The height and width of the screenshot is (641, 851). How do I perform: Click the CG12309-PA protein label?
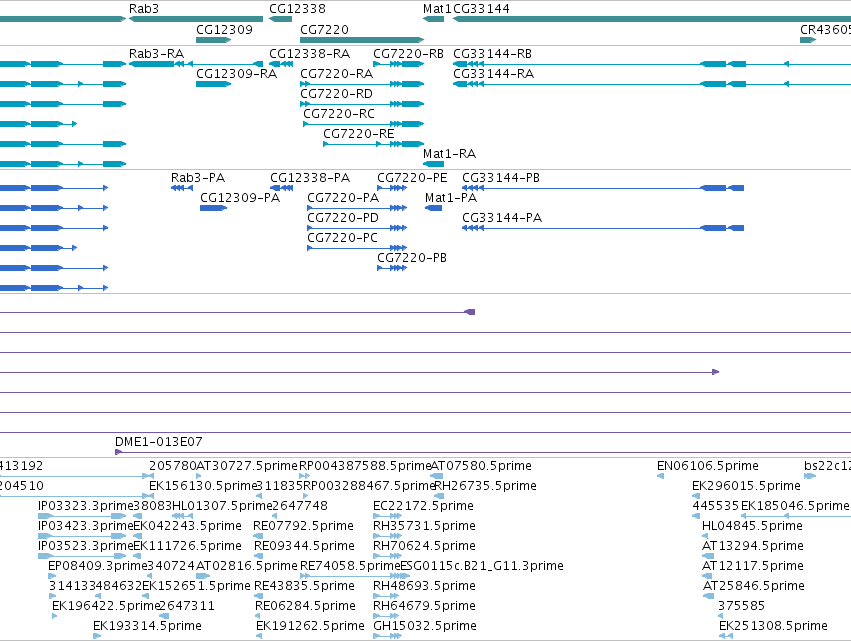[240, 198]
